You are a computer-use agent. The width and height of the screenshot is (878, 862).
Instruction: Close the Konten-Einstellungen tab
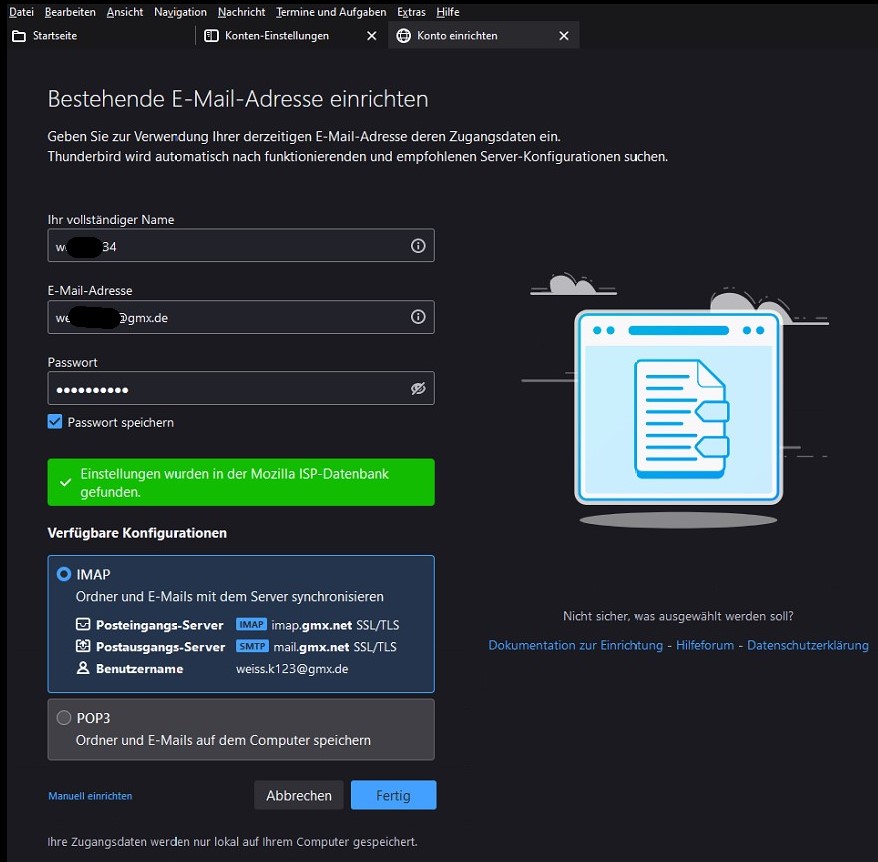point(372,36)
